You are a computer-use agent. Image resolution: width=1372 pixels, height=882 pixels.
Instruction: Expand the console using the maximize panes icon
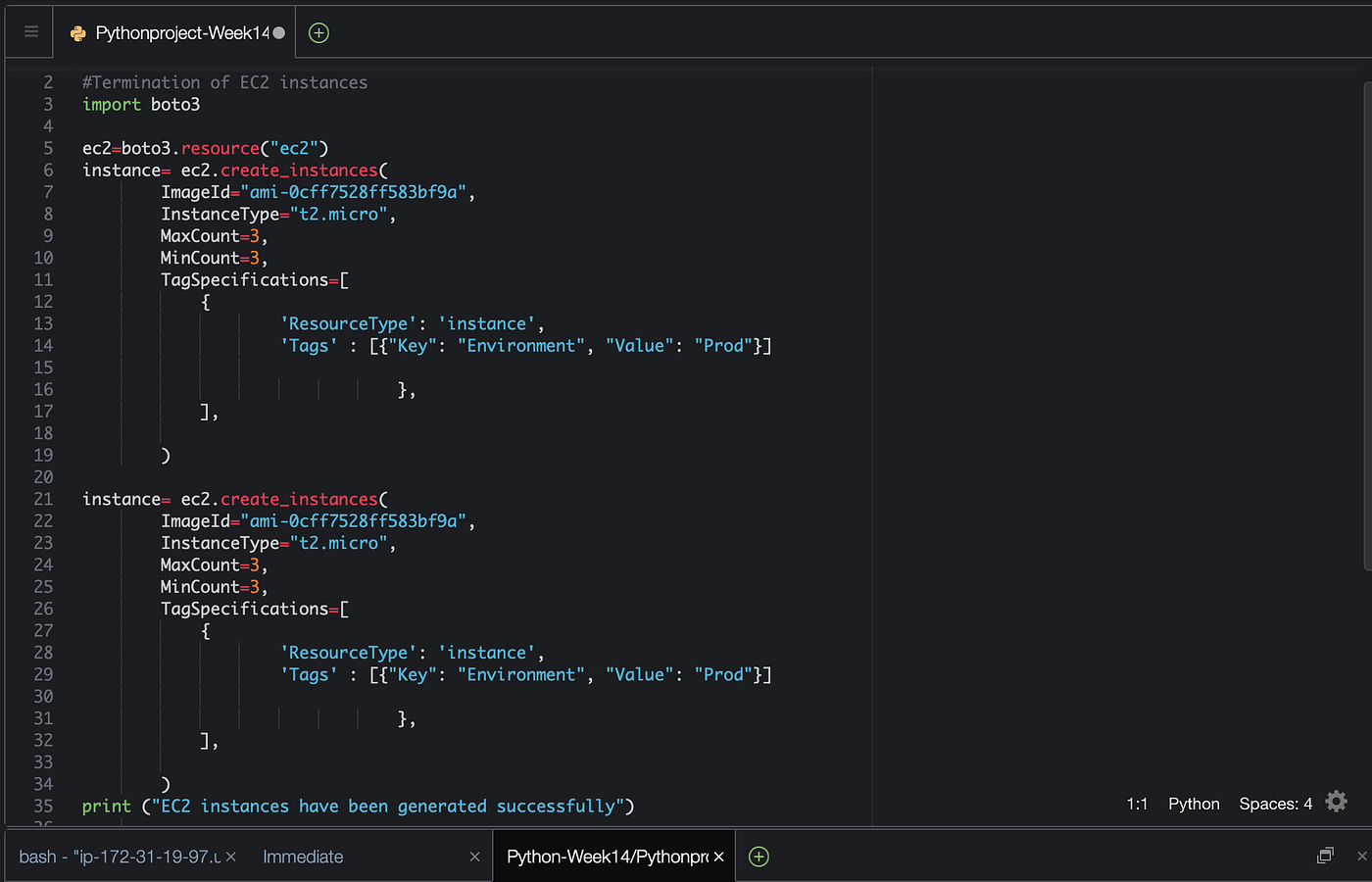click(1326, 855)
